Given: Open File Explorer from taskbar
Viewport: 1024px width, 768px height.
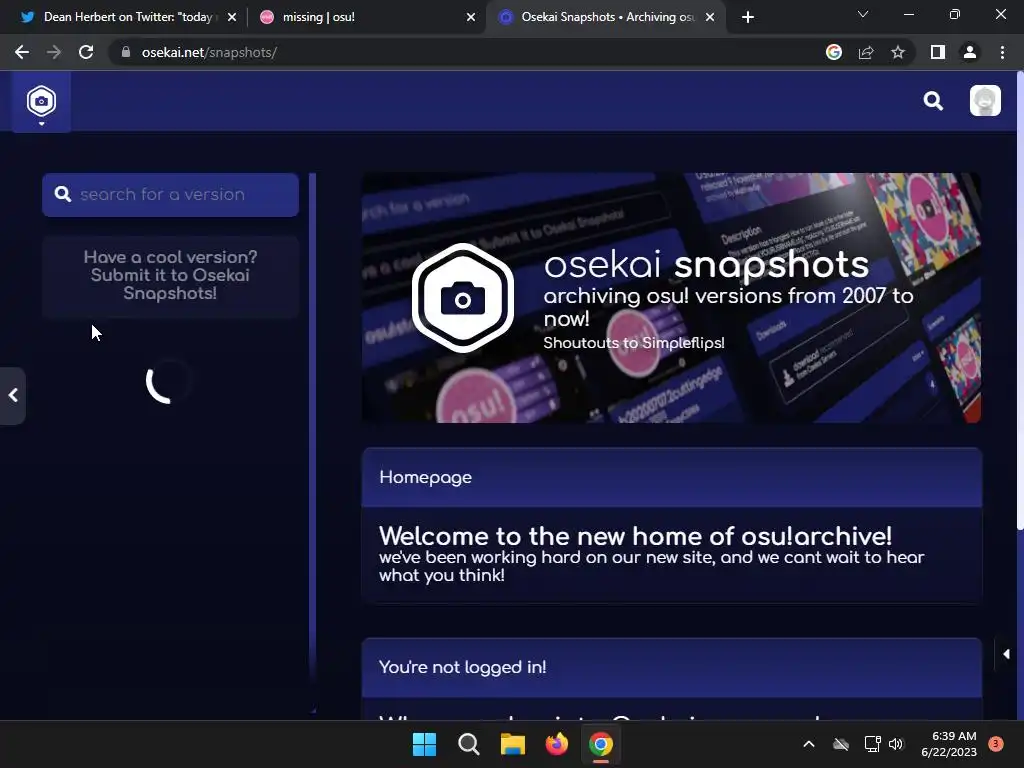Looking at the screenshot, I should click(x=513, y=744).
